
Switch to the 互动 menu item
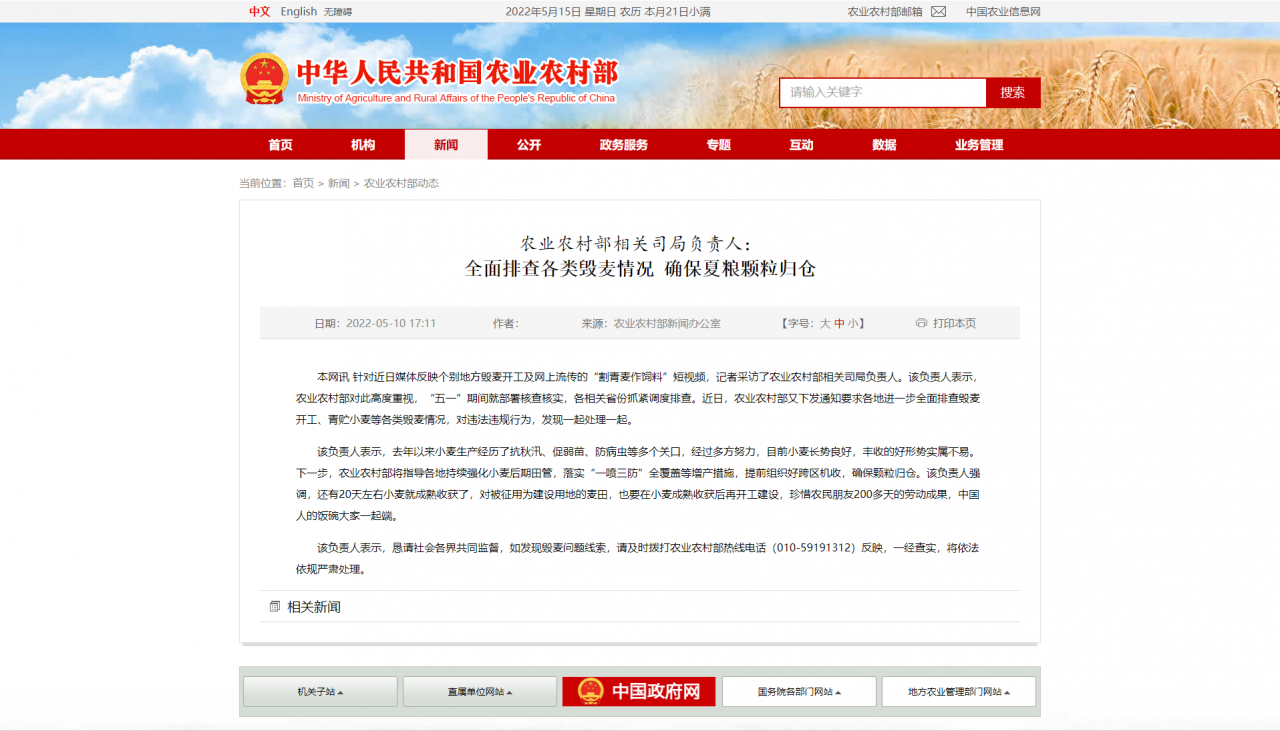[x=800, y=144]
